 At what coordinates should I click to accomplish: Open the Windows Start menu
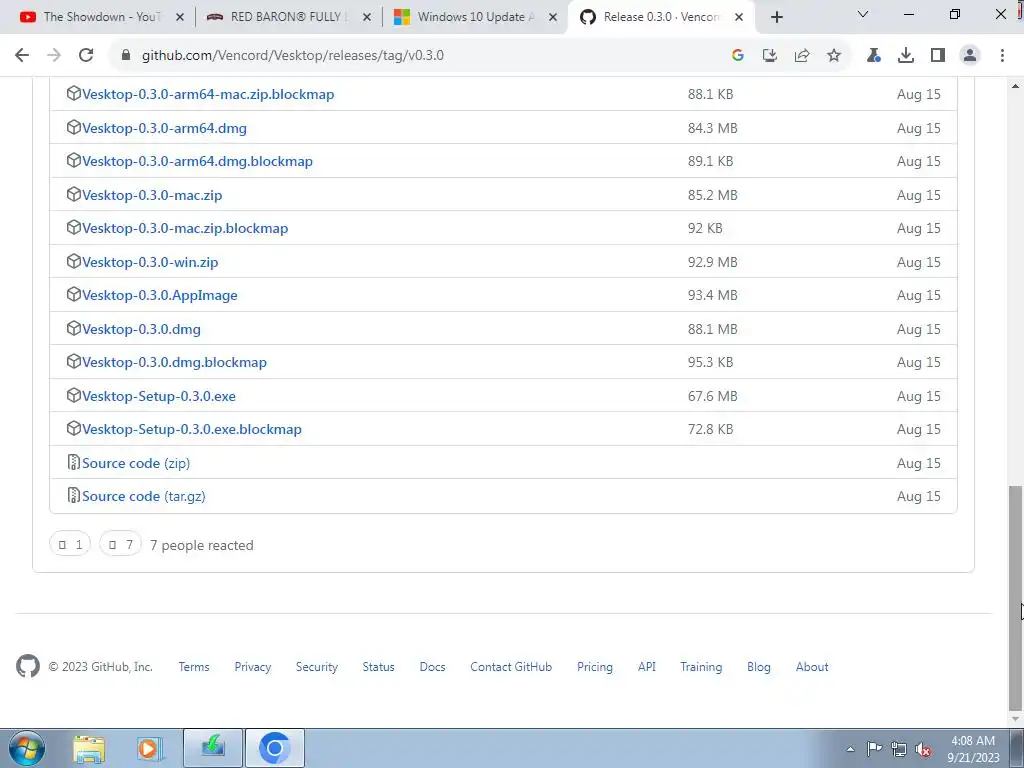click(x=27, y=748)
